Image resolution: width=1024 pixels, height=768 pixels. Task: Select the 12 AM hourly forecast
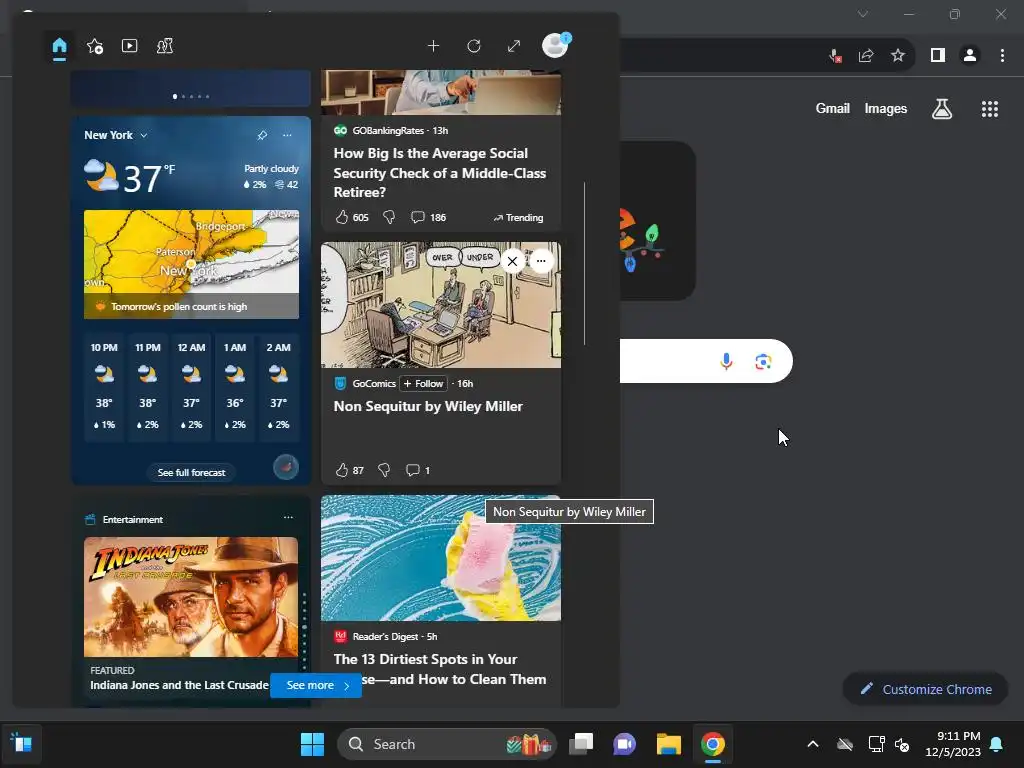(x=191, y=387)
